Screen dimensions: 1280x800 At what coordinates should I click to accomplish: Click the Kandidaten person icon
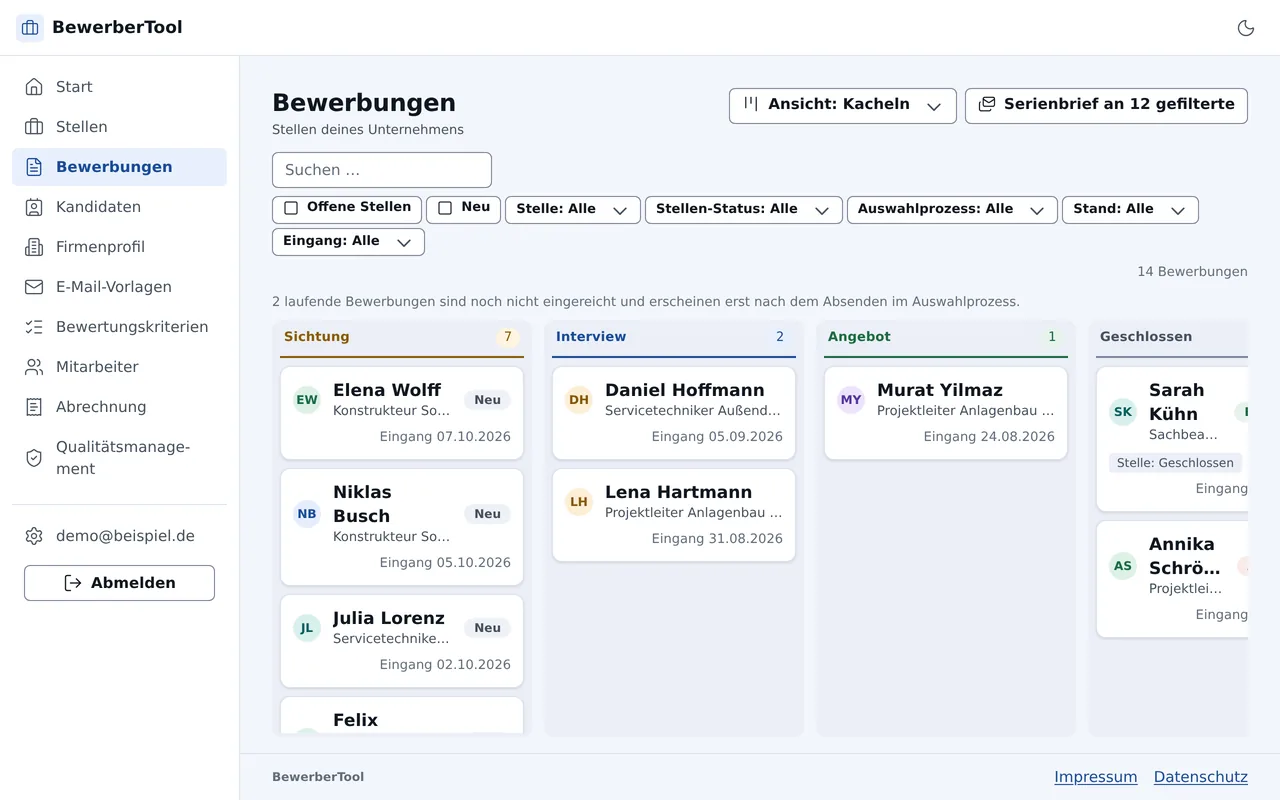[x=34, y=207]
